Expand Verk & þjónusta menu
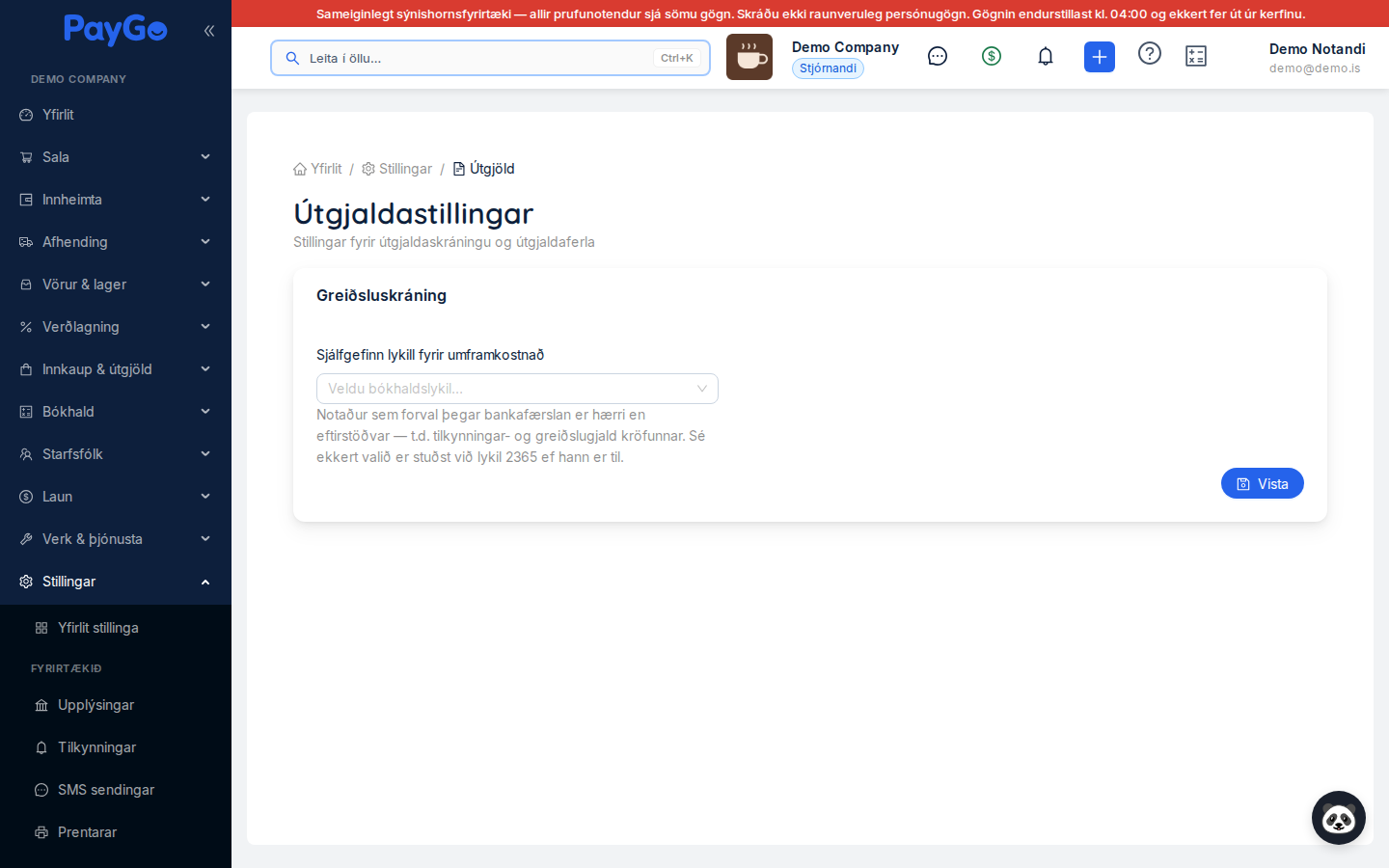1389x868 pixels. click(x=116, y=539)
